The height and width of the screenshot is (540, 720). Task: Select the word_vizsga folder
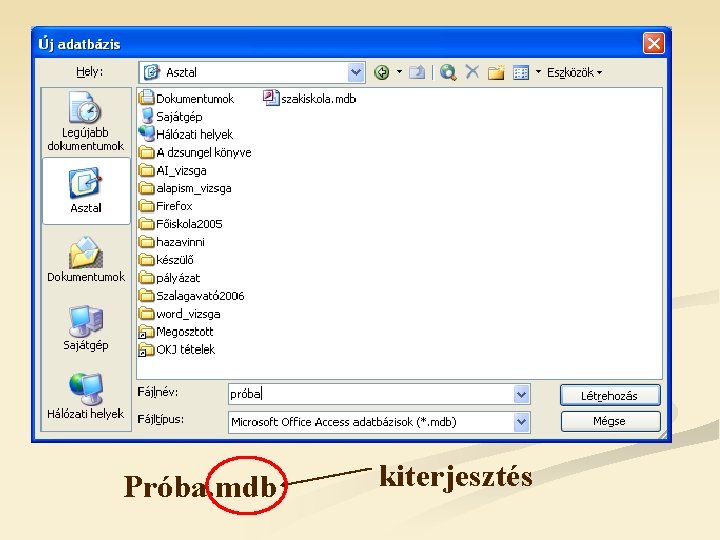tap(180, 314)
